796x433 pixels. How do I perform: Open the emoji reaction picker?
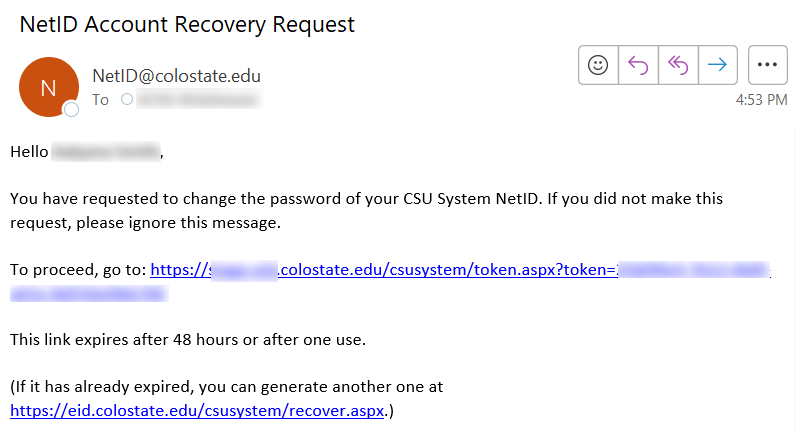pyautogui.click(x=598, y=65)
